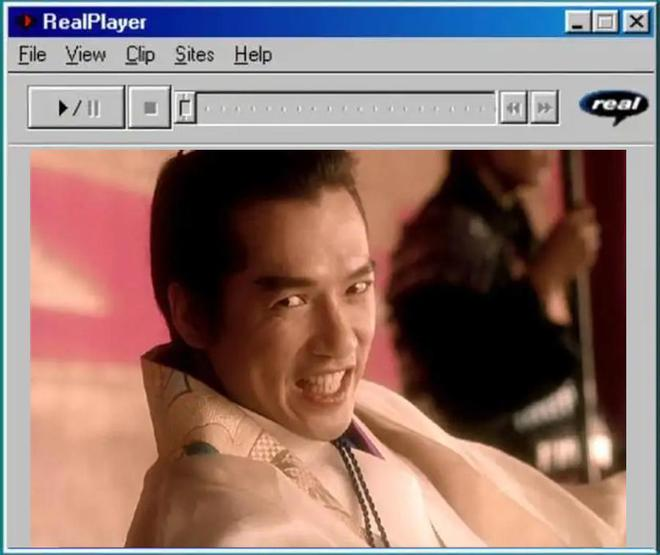660x555 pixels.
Task: Open the Sites menu
Action: (194, 55)
